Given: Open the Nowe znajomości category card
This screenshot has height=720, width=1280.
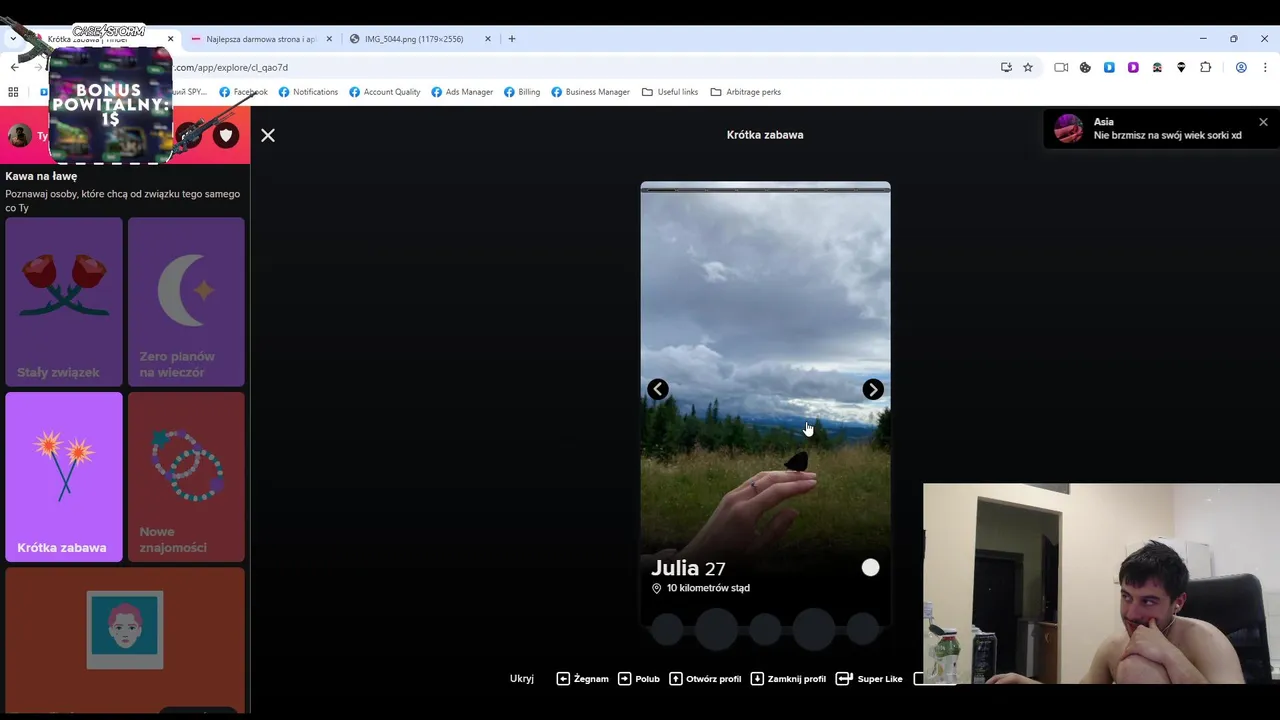Looking at the screenshot, I should [x=186, y=477].
